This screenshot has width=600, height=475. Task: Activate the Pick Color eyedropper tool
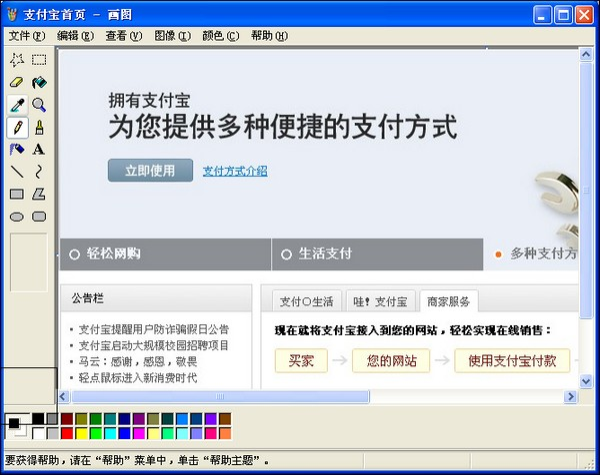(x=17, y=104)
